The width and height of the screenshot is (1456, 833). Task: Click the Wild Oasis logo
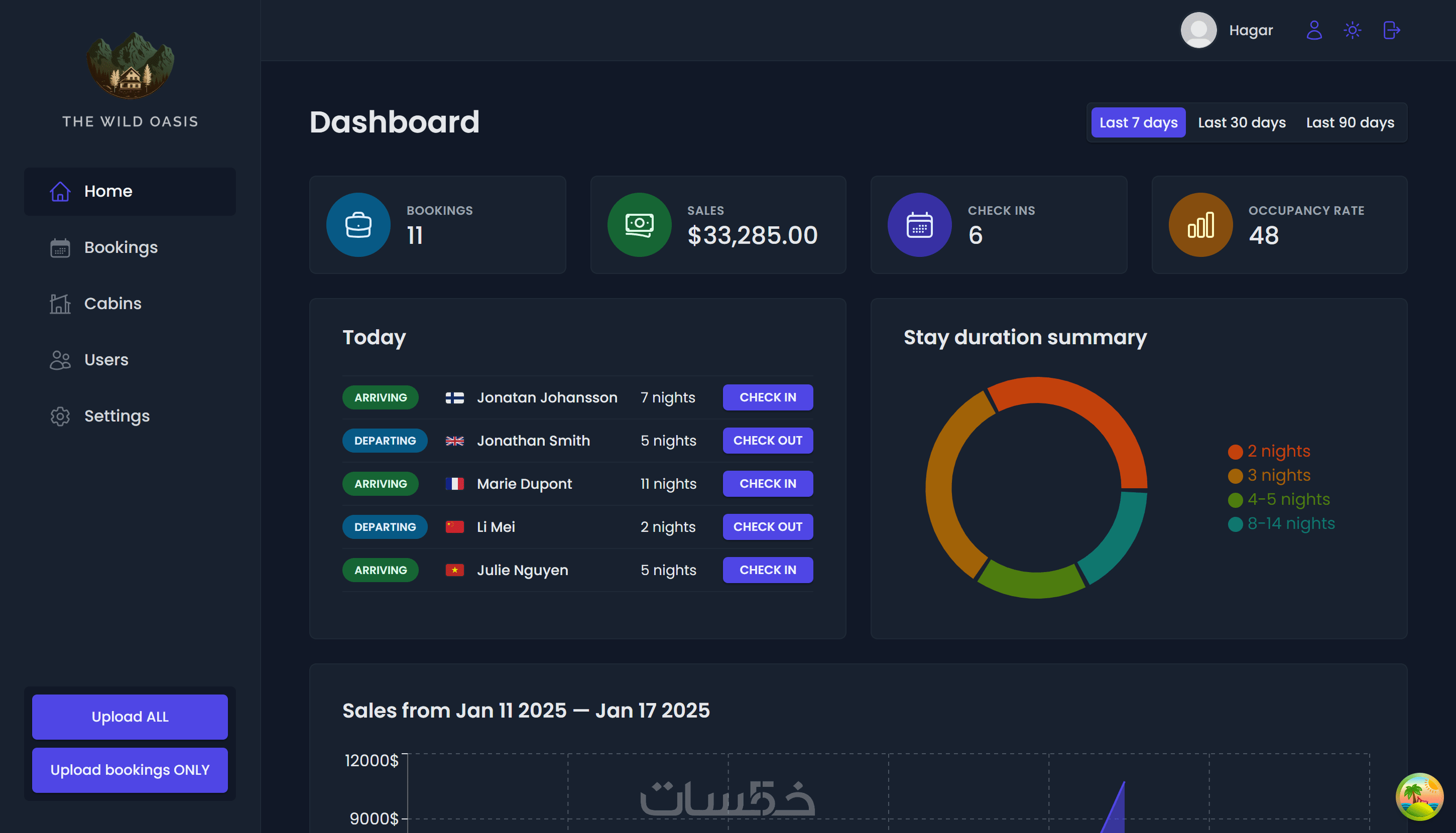130,66
